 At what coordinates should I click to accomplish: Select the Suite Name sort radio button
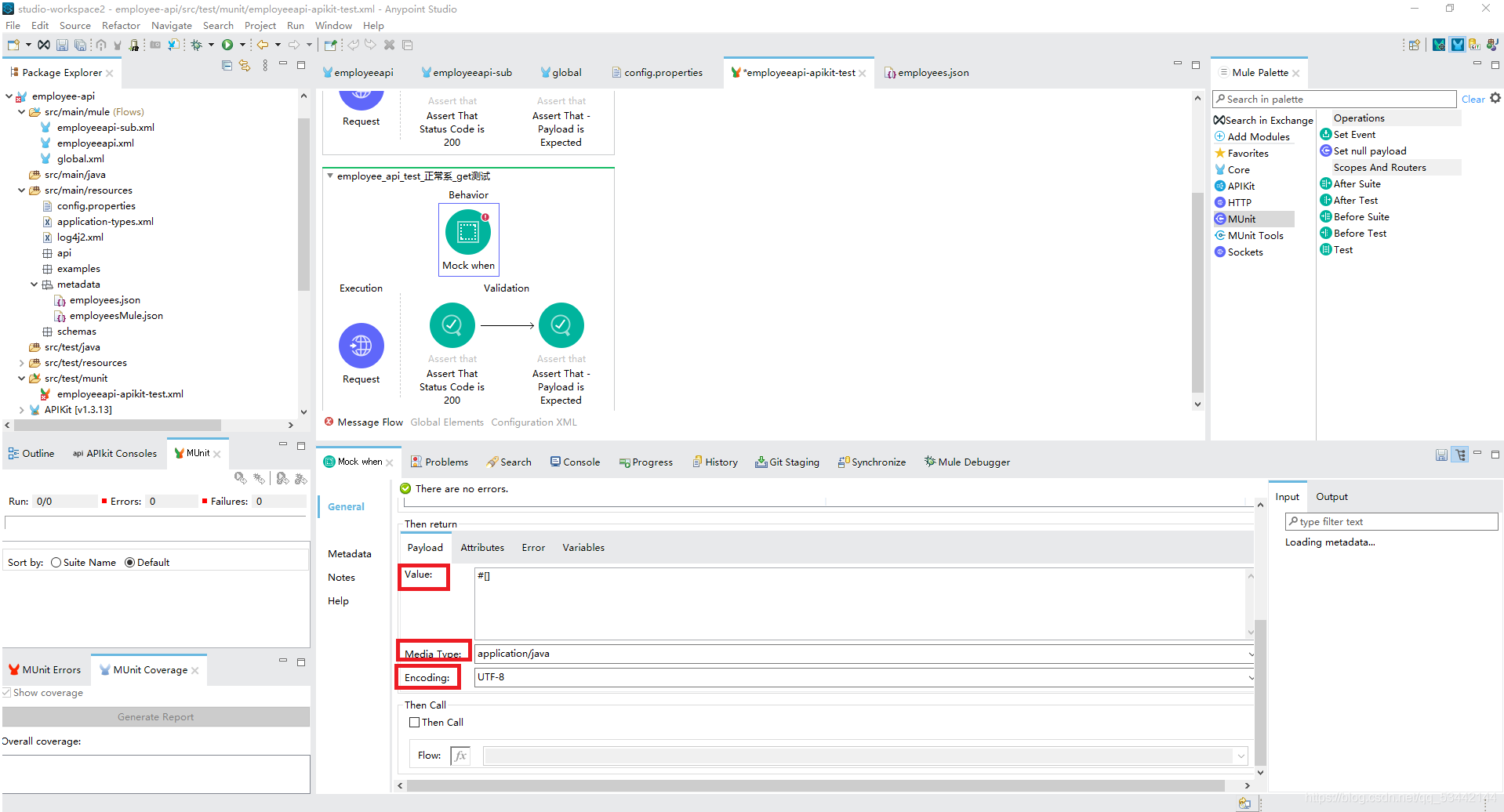pos(56,563)
